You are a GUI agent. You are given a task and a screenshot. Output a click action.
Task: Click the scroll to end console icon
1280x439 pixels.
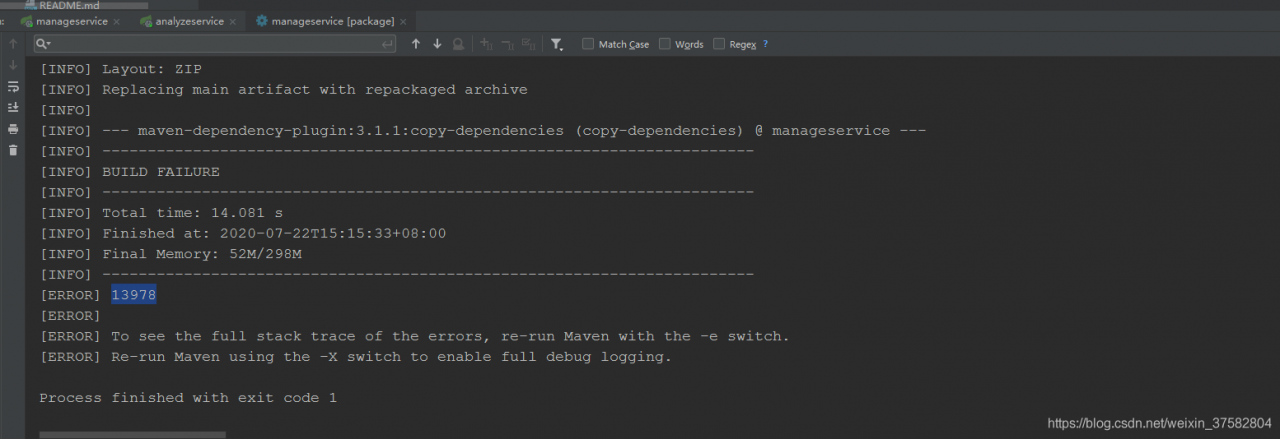coord(13,107)
